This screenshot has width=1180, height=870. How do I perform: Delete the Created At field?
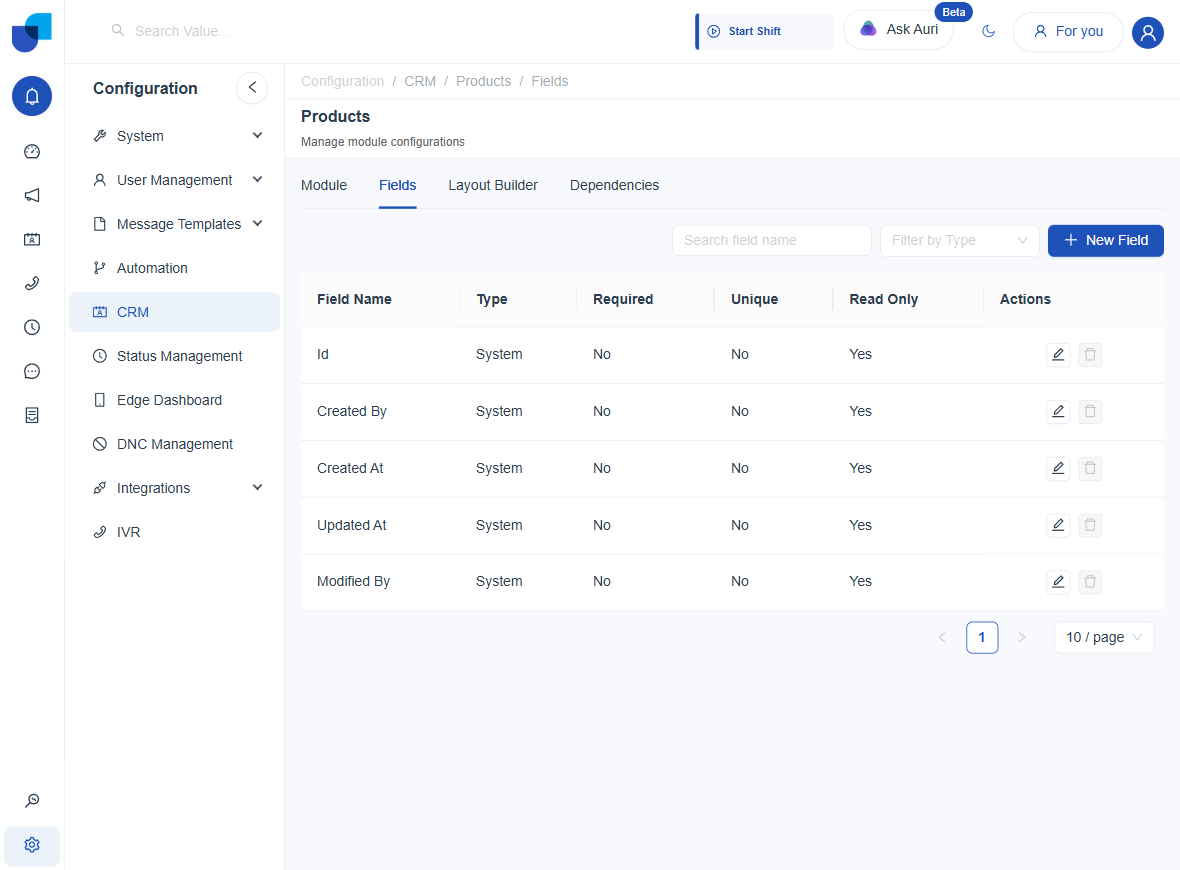pos(1090,468)
